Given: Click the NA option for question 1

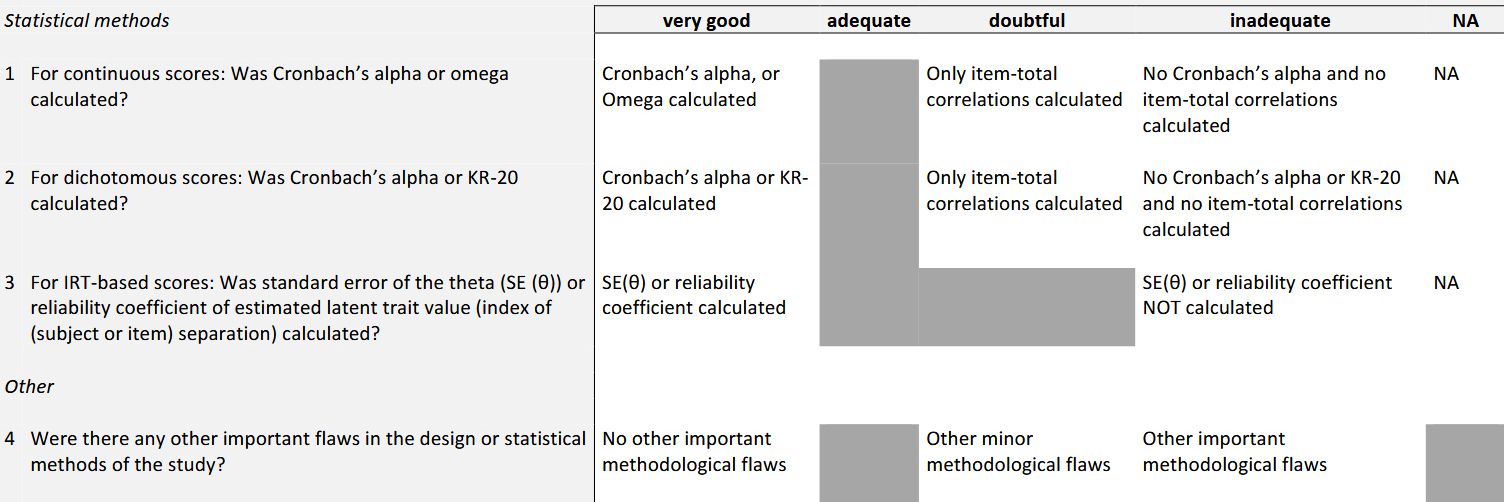Looking at the screenshot, I should pos(1445,74).
